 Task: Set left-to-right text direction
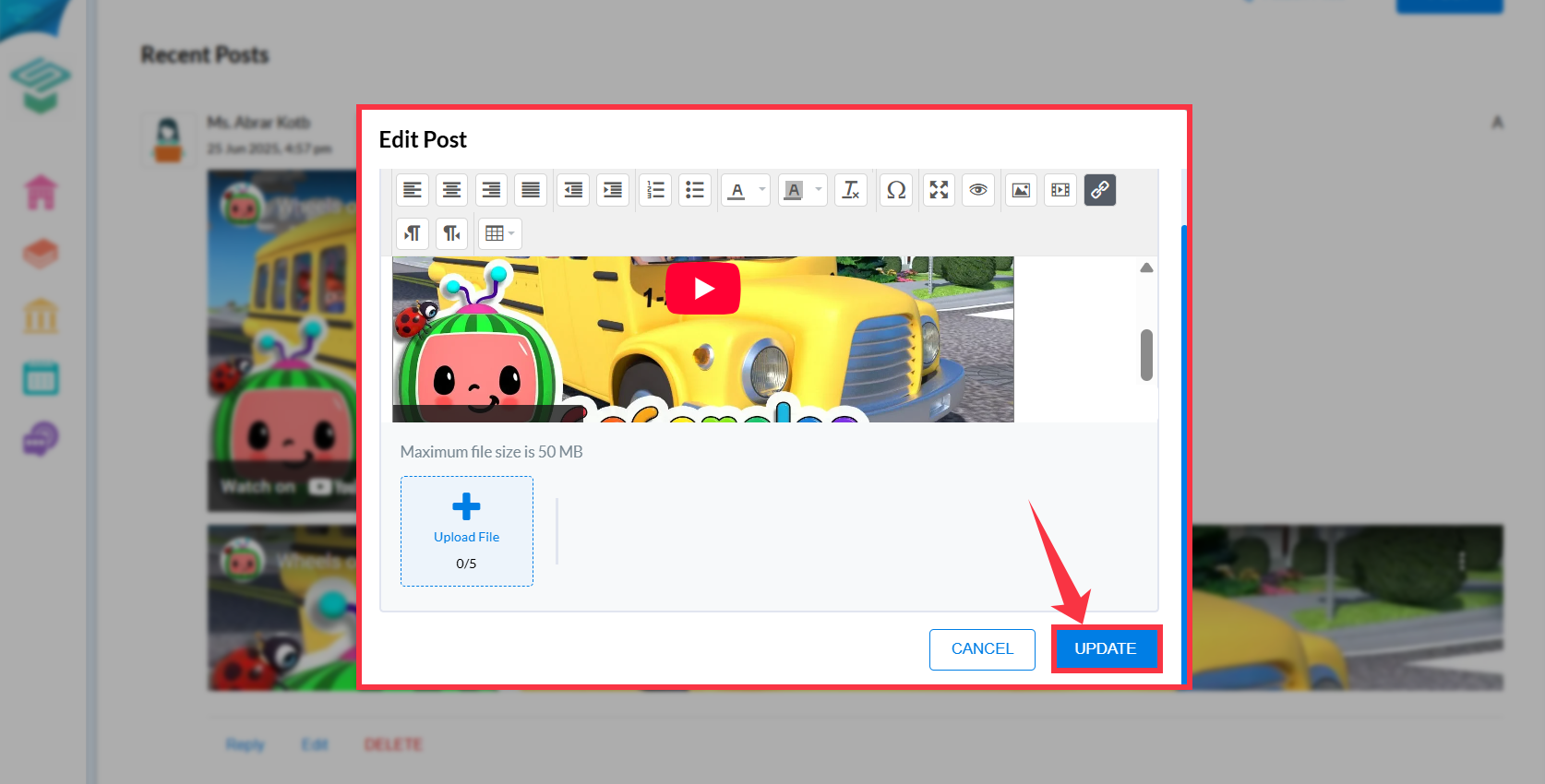coord(413,233)
